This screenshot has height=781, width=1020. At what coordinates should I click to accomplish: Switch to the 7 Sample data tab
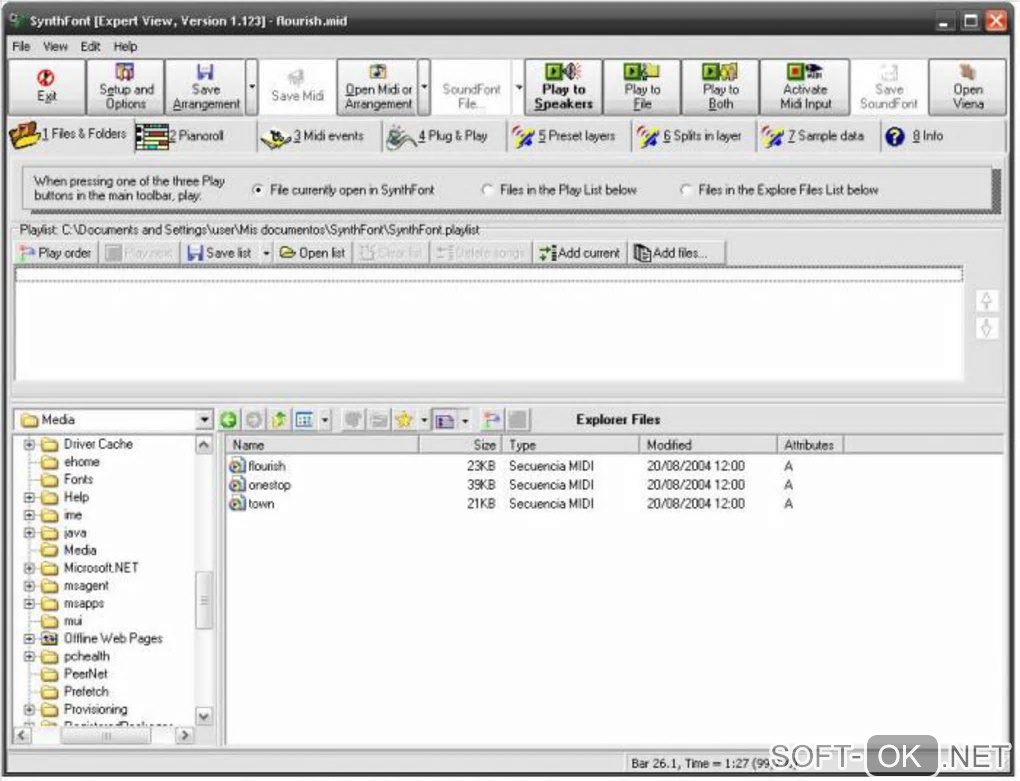pos(820,136)
